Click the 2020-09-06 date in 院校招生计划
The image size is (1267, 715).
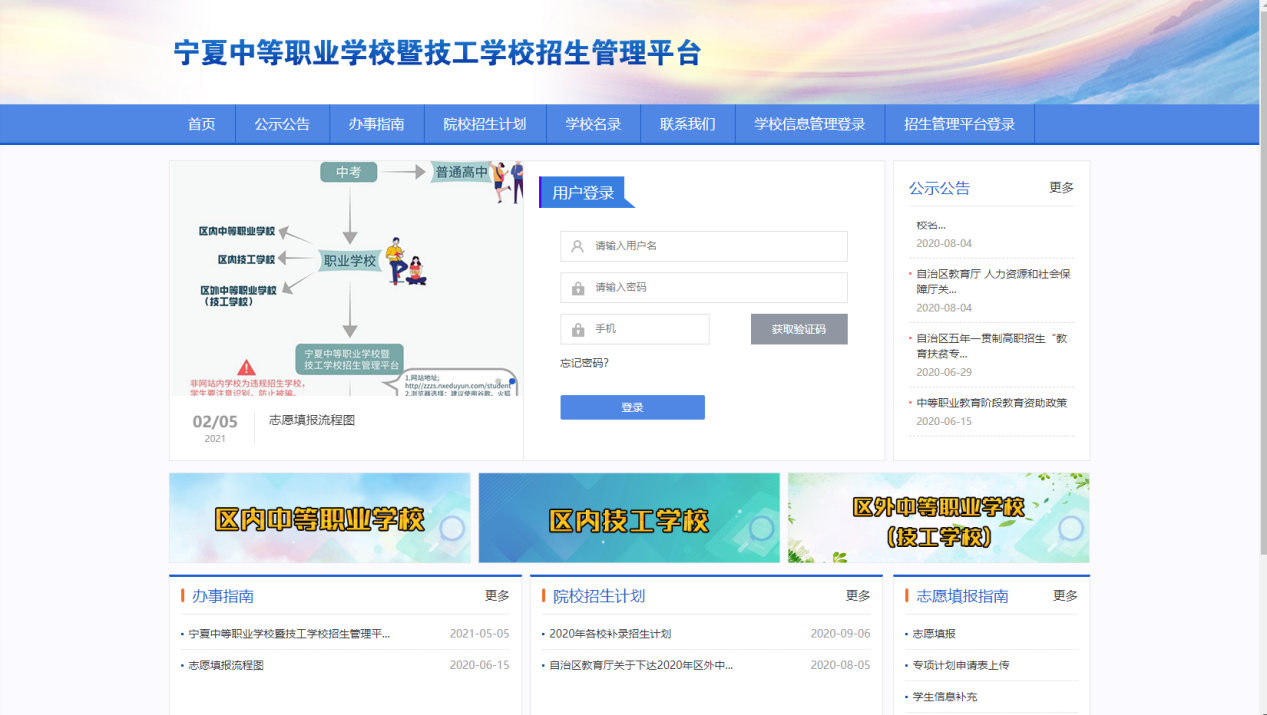click(841, 634)
